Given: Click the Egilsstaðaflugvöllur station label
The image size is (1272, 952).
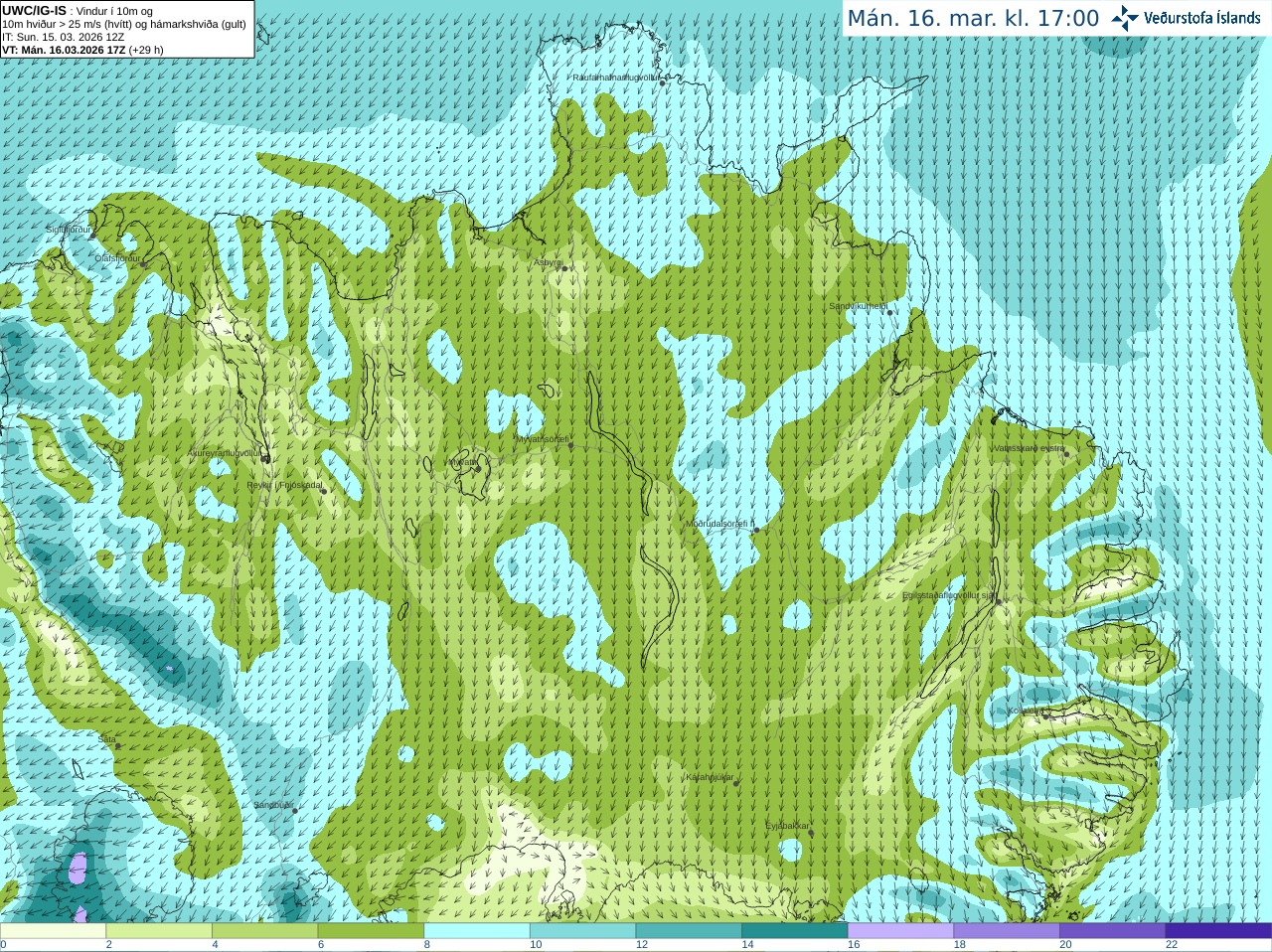Looking at the screenshot, I should [x=948, y=595].
